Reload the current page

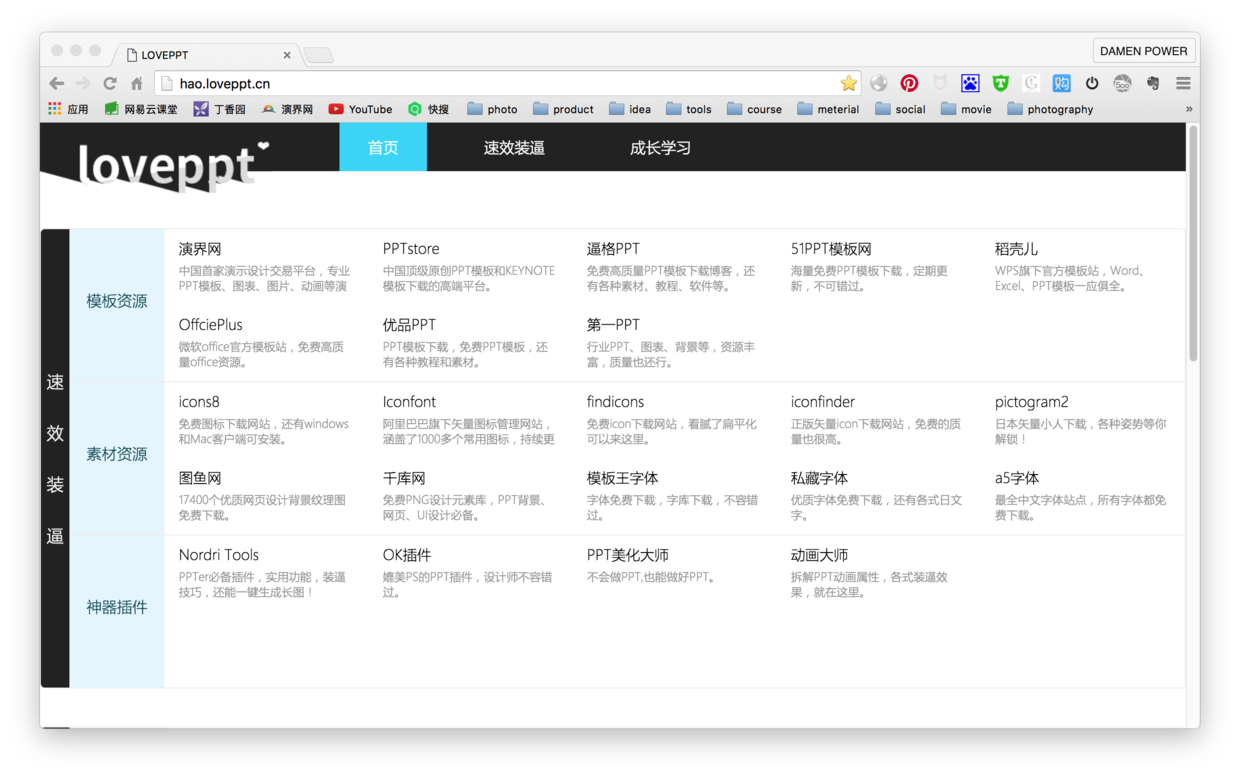pos(110,84)
